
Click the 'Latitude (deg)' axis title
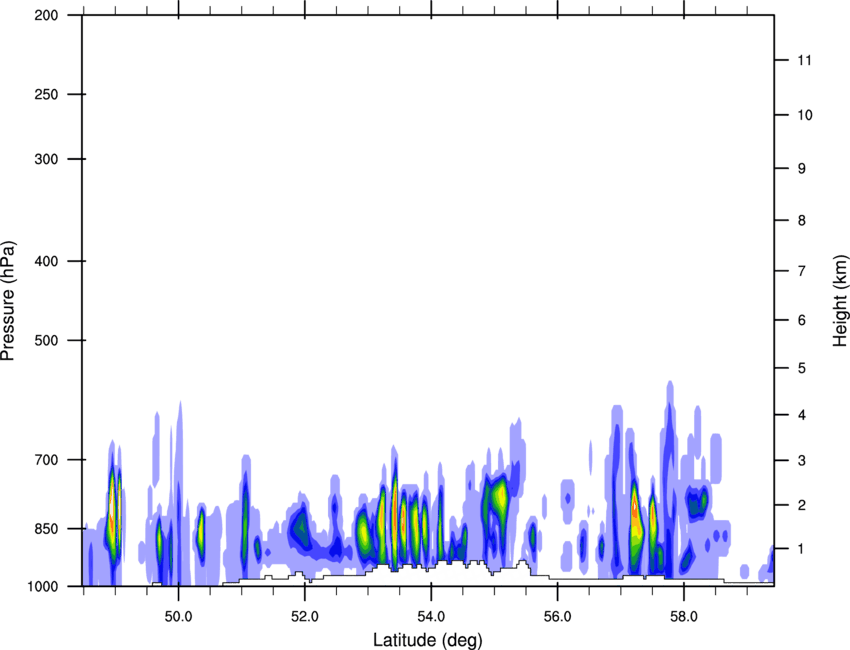[427, 640]
